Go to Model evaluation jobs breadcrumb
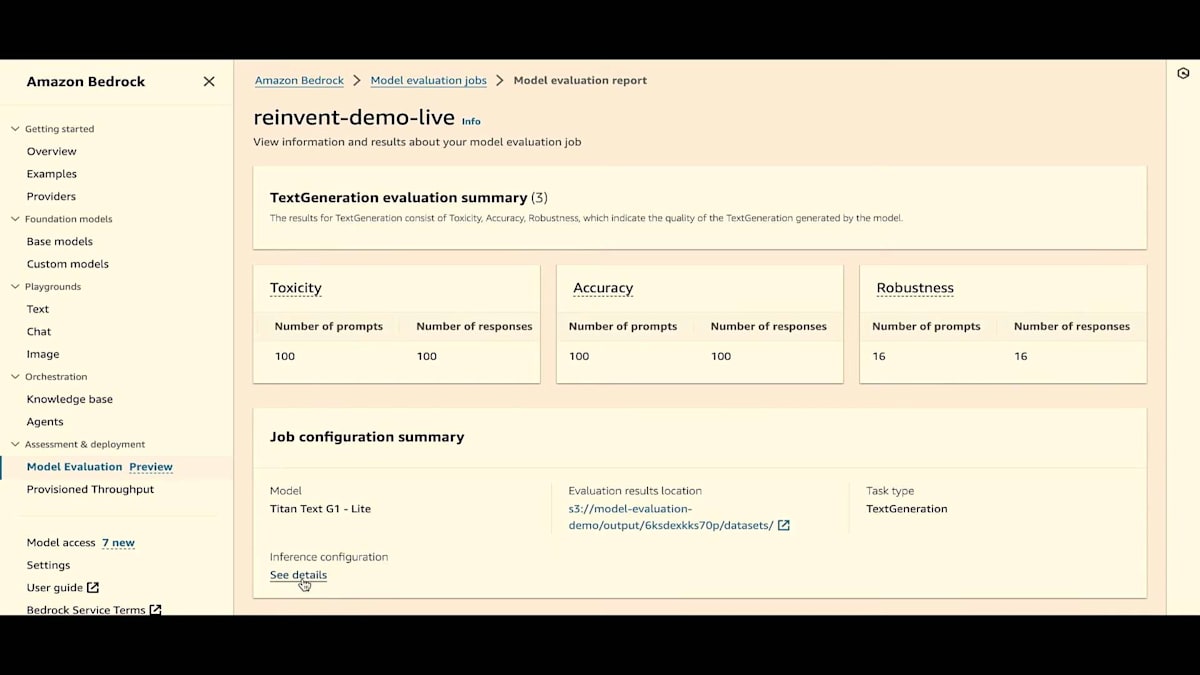Screen dimensions: 1200x675 428,81
